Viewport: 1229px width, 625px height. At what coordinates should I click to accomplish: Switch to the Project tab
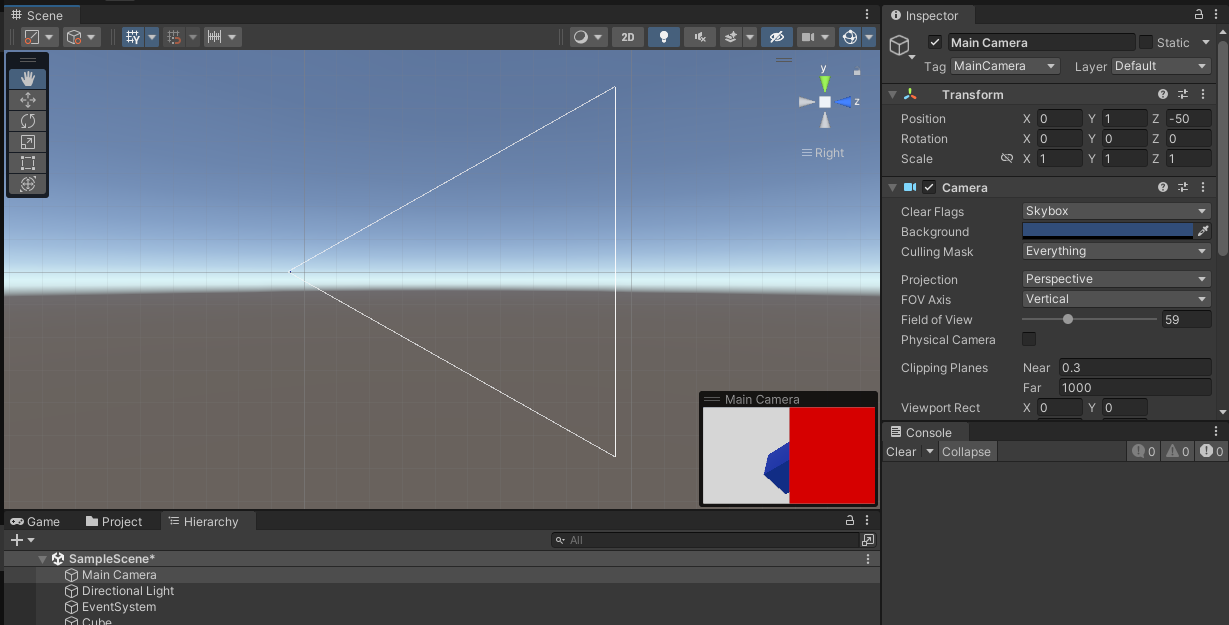tap(113, 521)
